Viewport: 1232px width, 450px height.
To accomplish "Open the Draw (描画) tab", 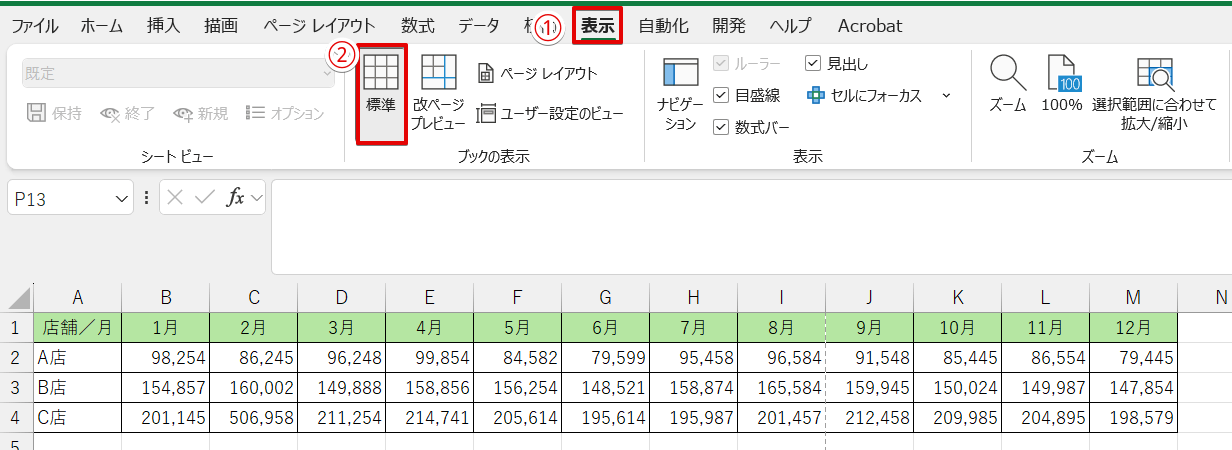I will pos(220,26).
